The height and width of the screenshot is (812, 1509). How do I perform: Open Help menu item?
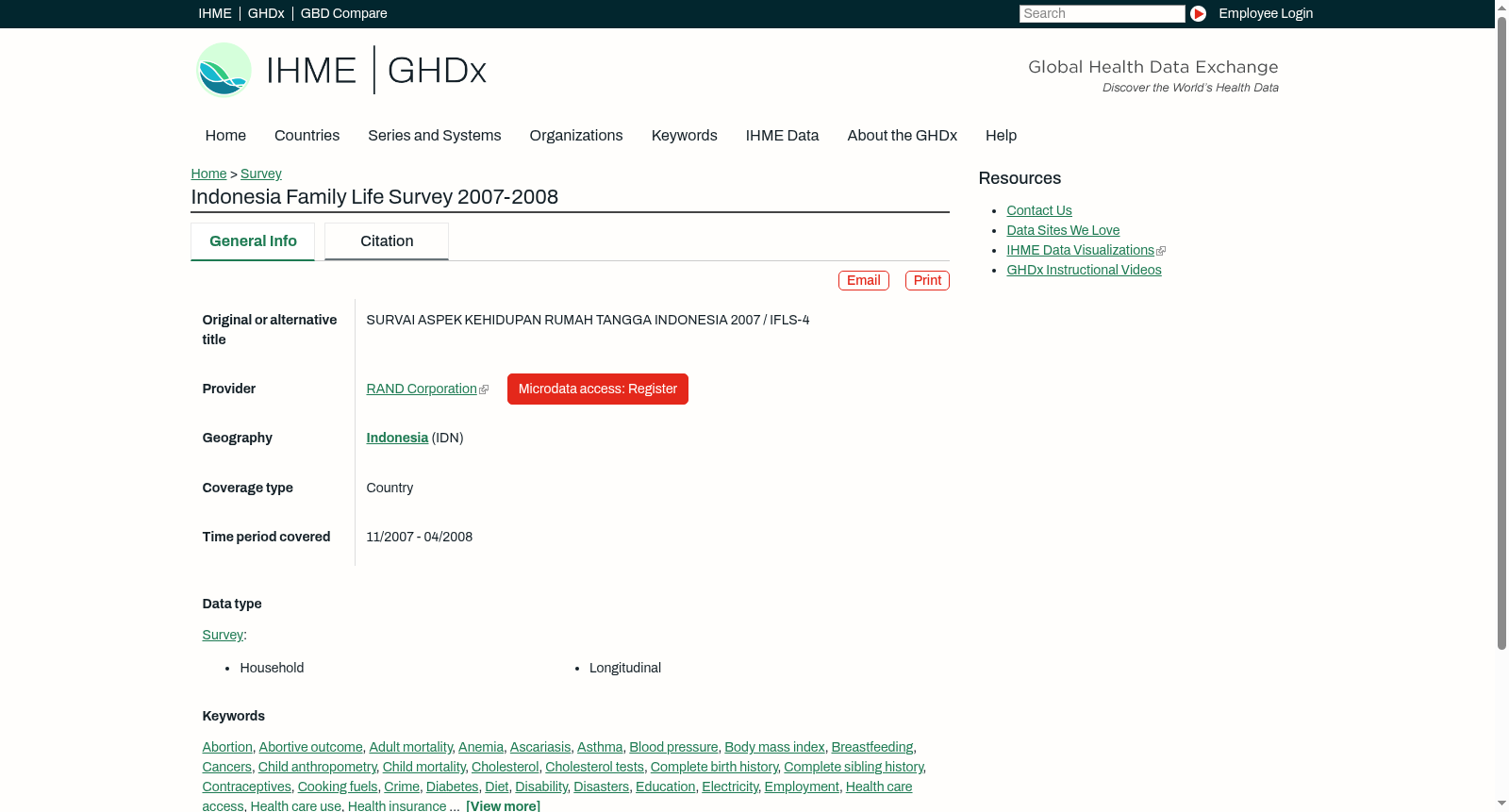[1001, 135]
